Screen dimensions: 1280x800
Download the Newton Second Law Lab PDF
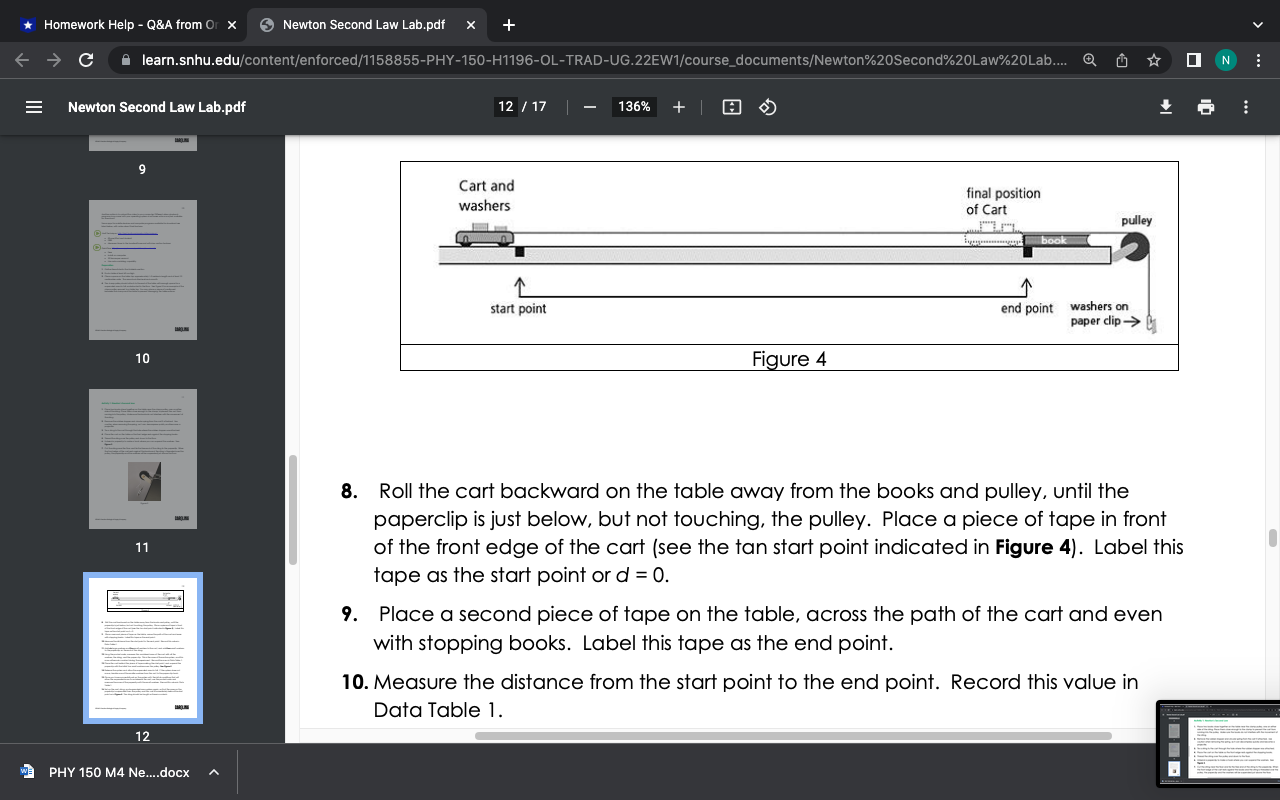click(1165, 107)
